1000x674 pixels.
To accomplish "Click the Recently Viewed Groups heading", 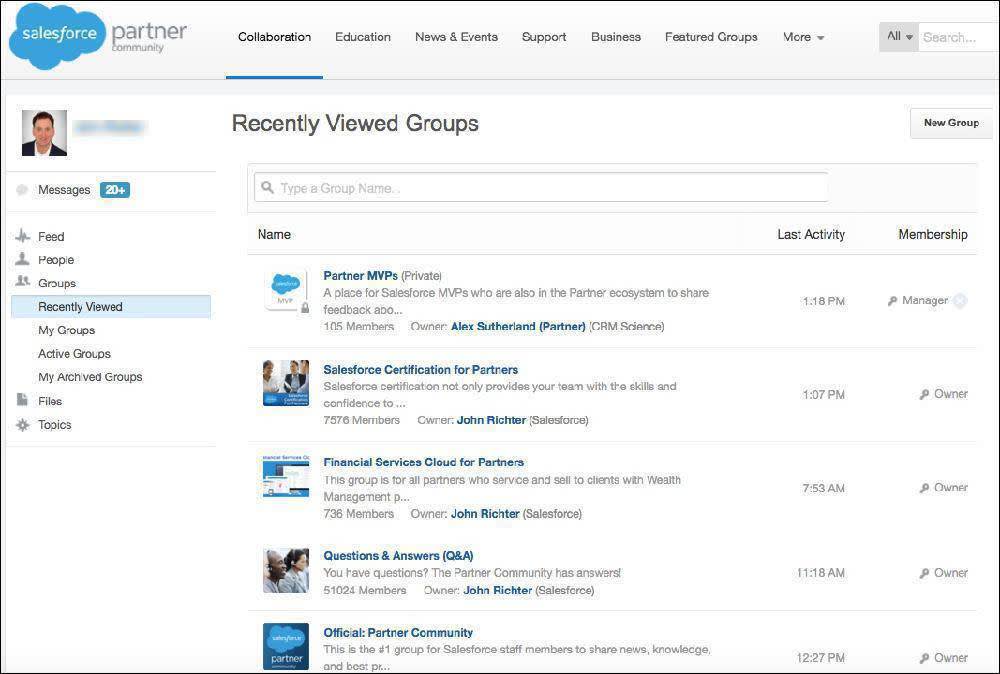I will [355, 123].
